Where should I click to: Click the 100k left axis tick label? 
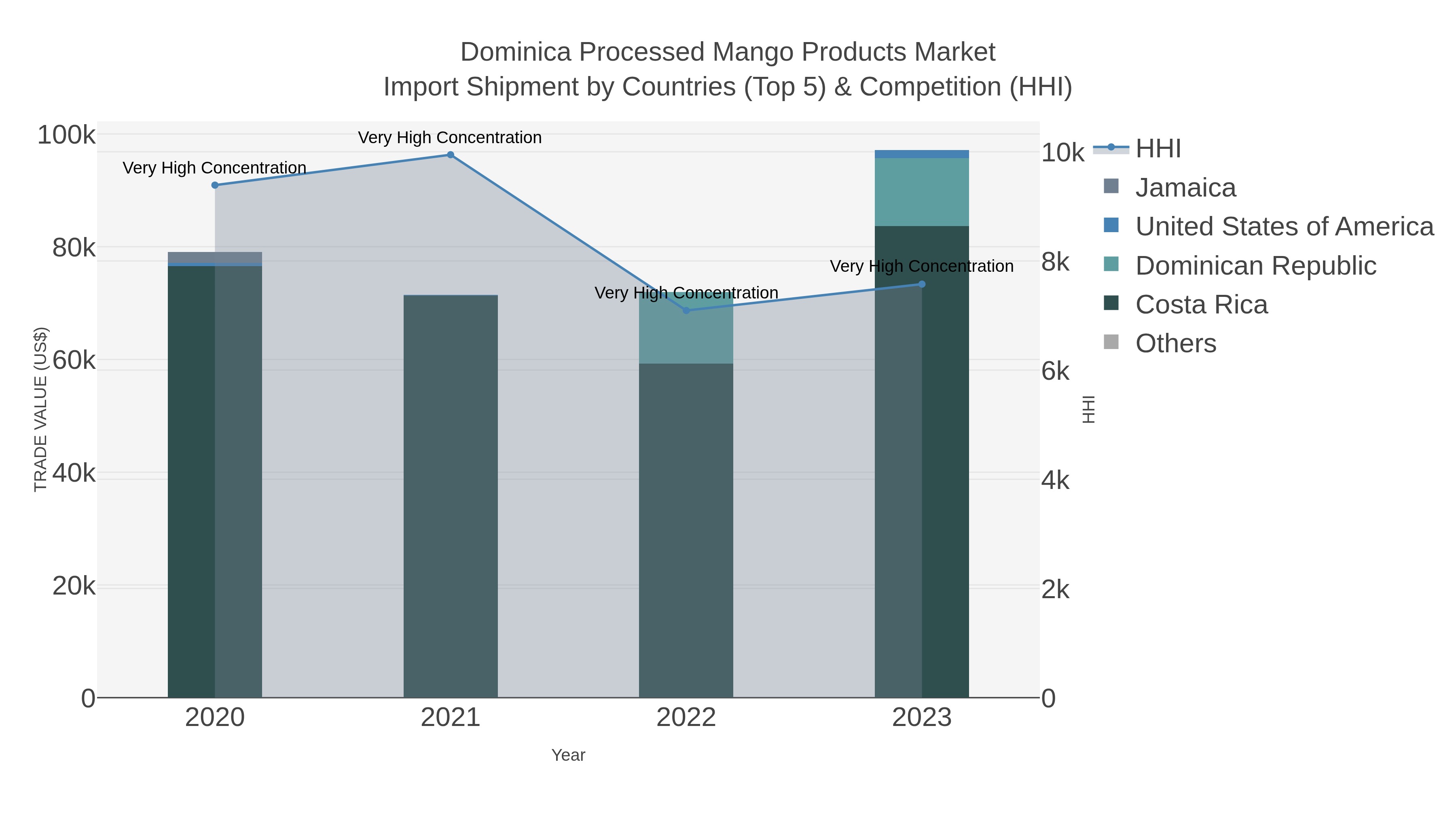[x=67, y=135]
